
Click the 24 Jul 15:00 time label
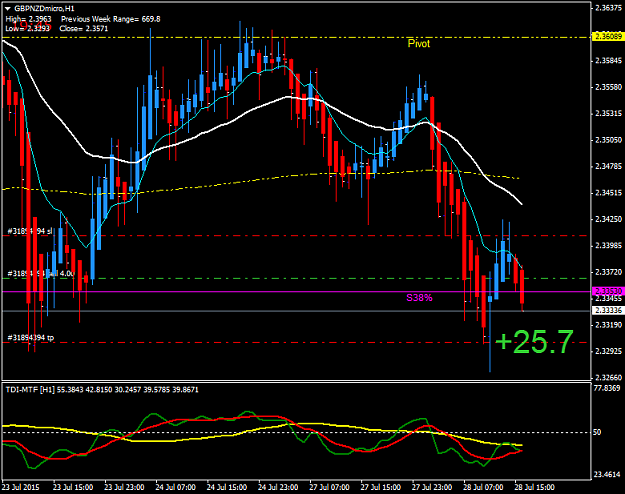[x=227, y=487]
